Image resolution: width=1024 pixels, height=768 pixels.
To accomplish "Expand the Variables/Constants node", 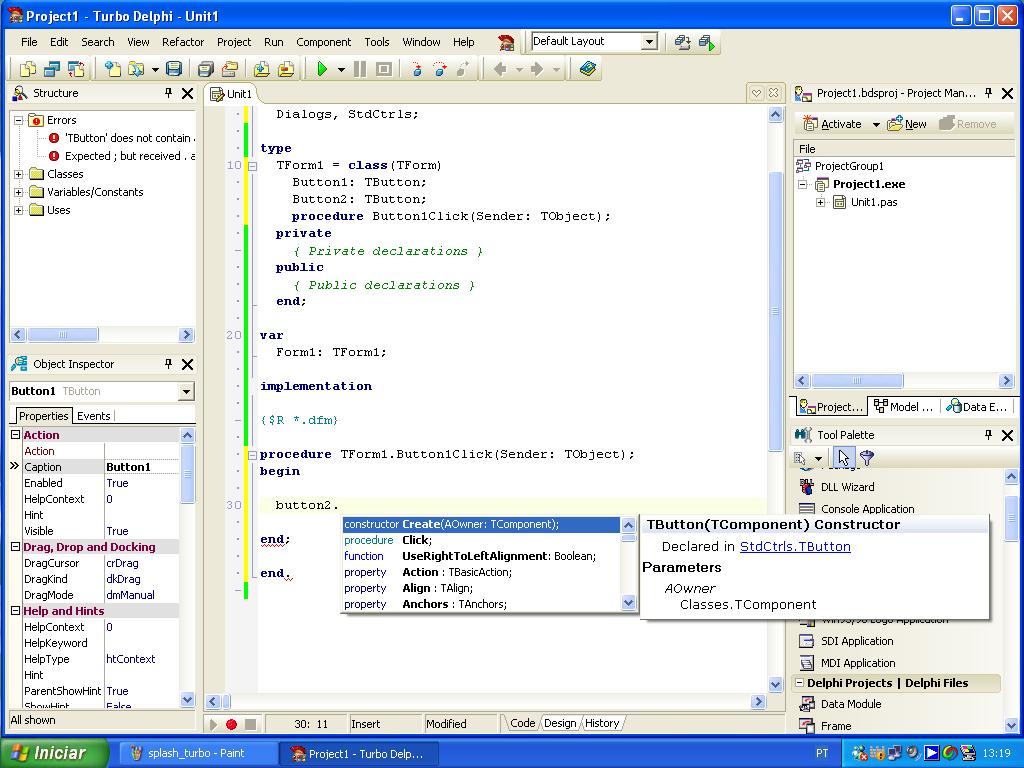I will [19, 192].
